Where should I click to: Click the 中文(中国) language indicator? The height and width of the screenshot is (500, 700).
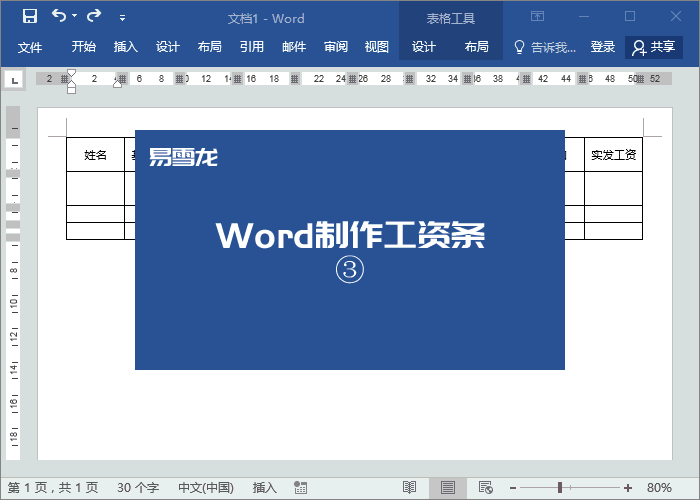tap(206, 488)
